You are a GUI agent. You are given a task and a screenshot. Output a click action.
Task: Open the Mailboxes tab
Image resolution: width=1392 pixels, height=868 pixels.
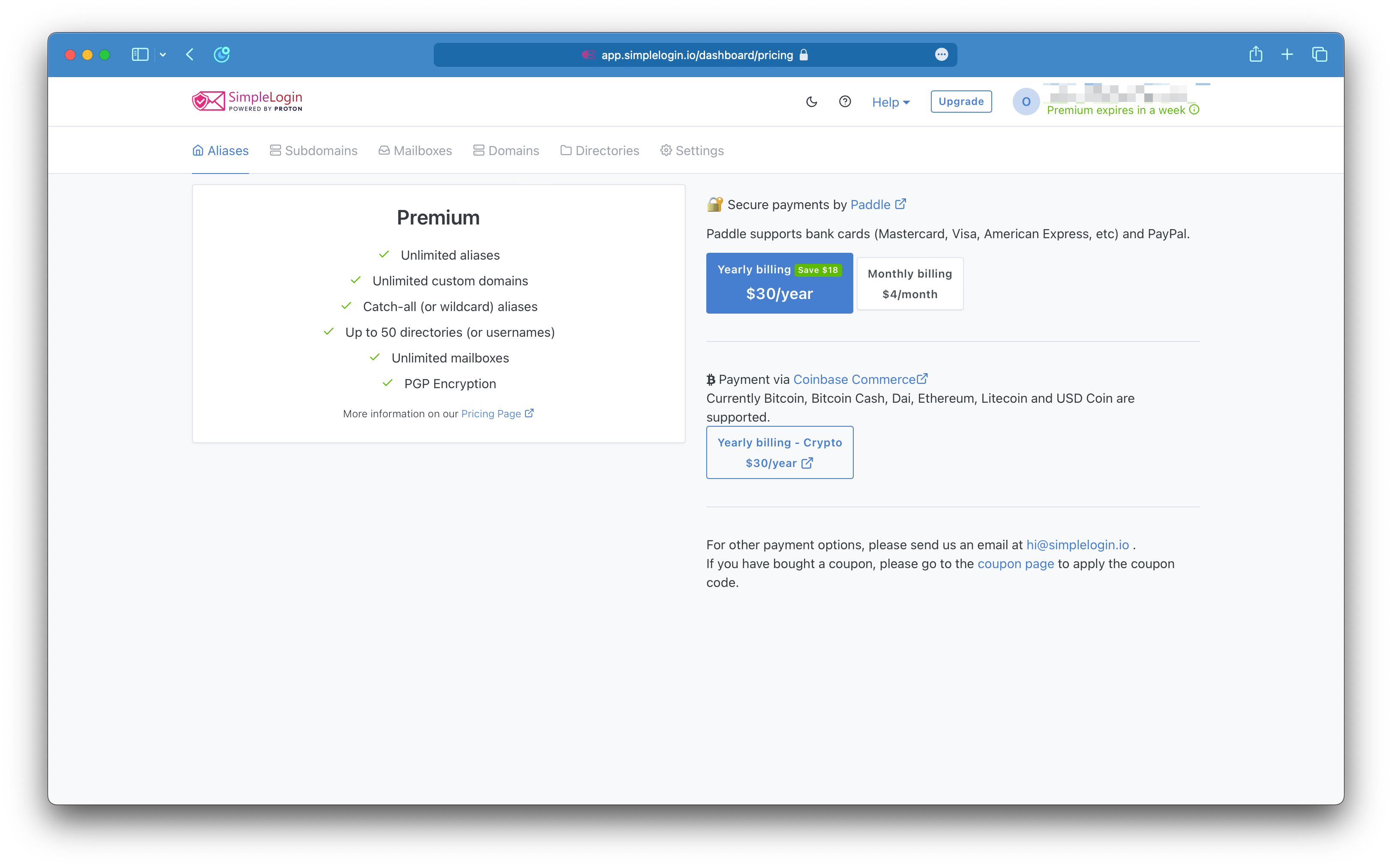(415, 150)
